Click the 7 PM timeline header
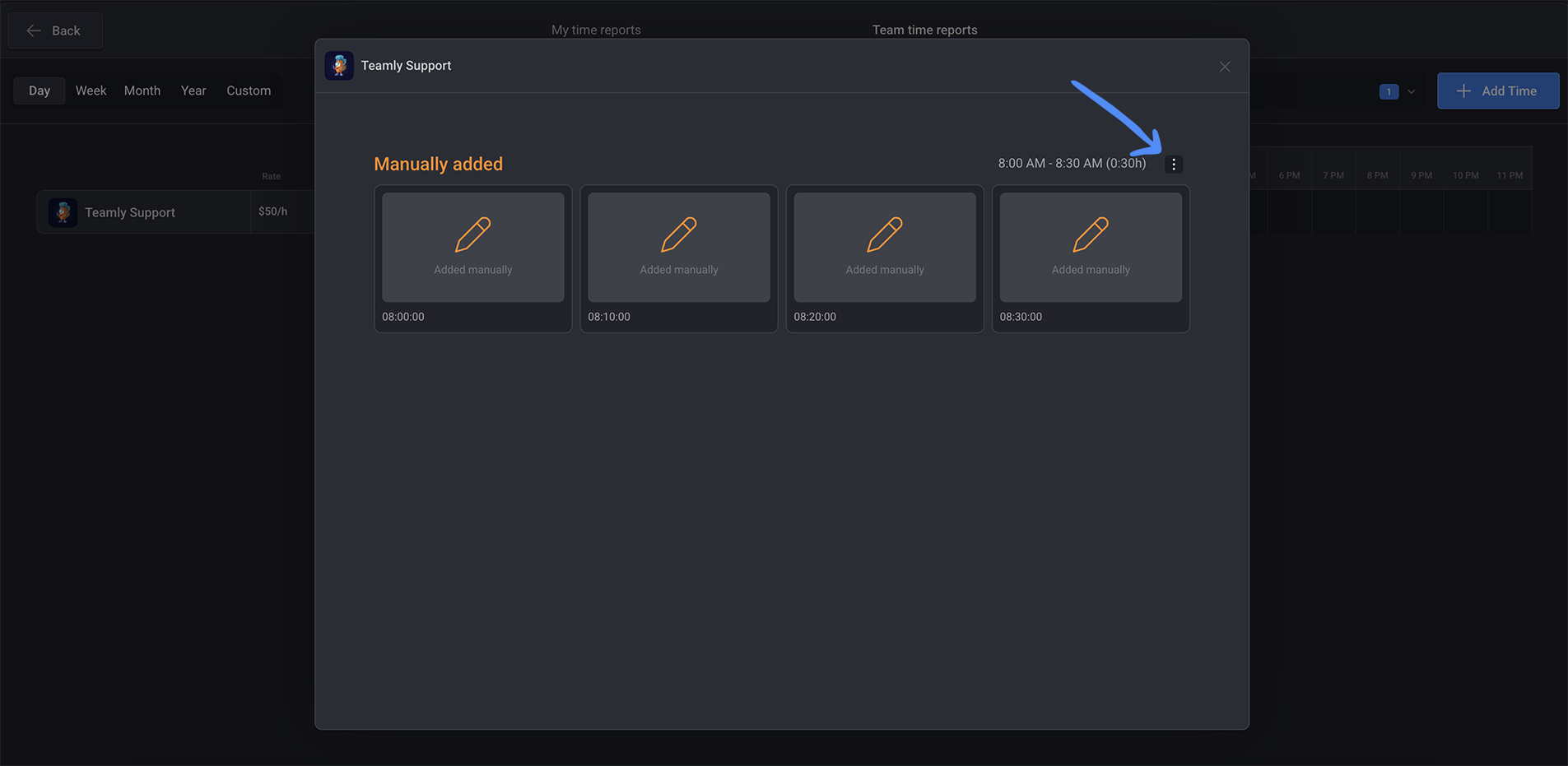1568x766 pixels. coord(1333,175)
